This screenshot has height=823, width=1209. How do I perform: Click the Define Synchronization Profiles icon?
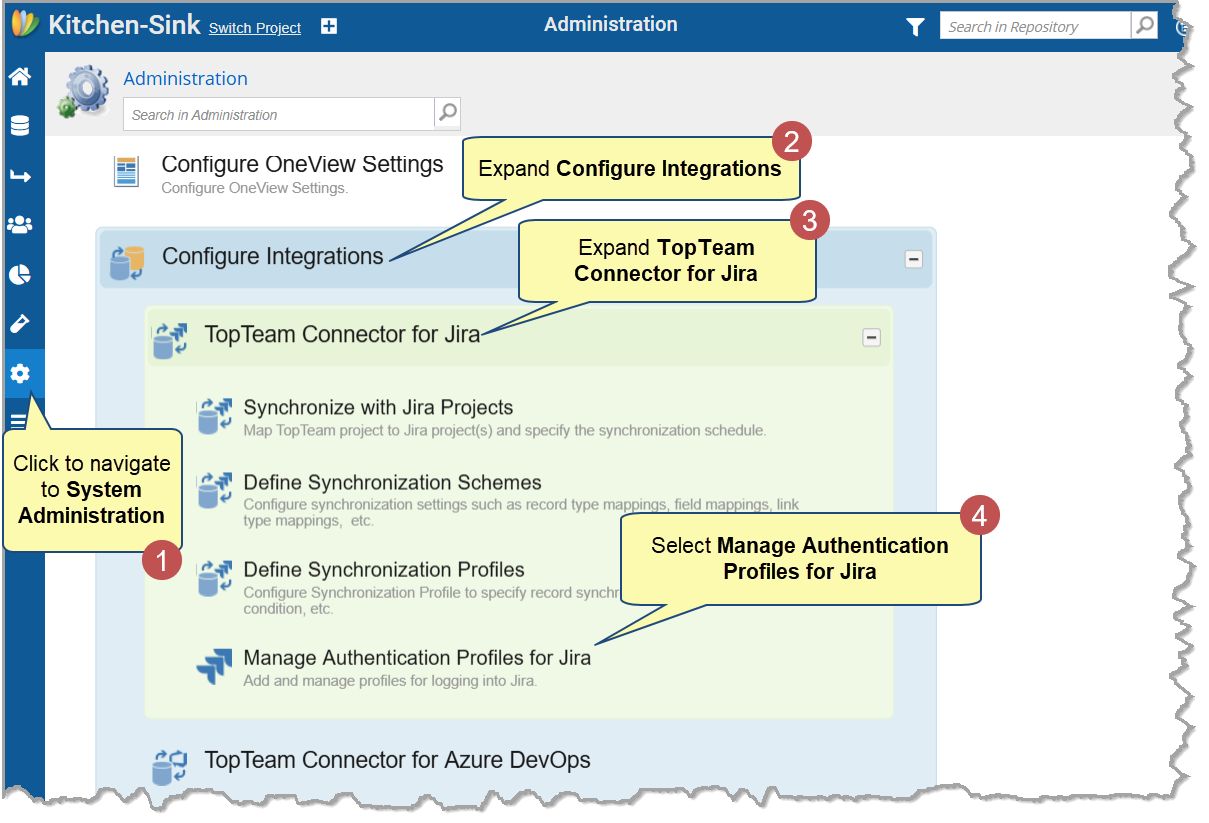click(x=214, y=577)
